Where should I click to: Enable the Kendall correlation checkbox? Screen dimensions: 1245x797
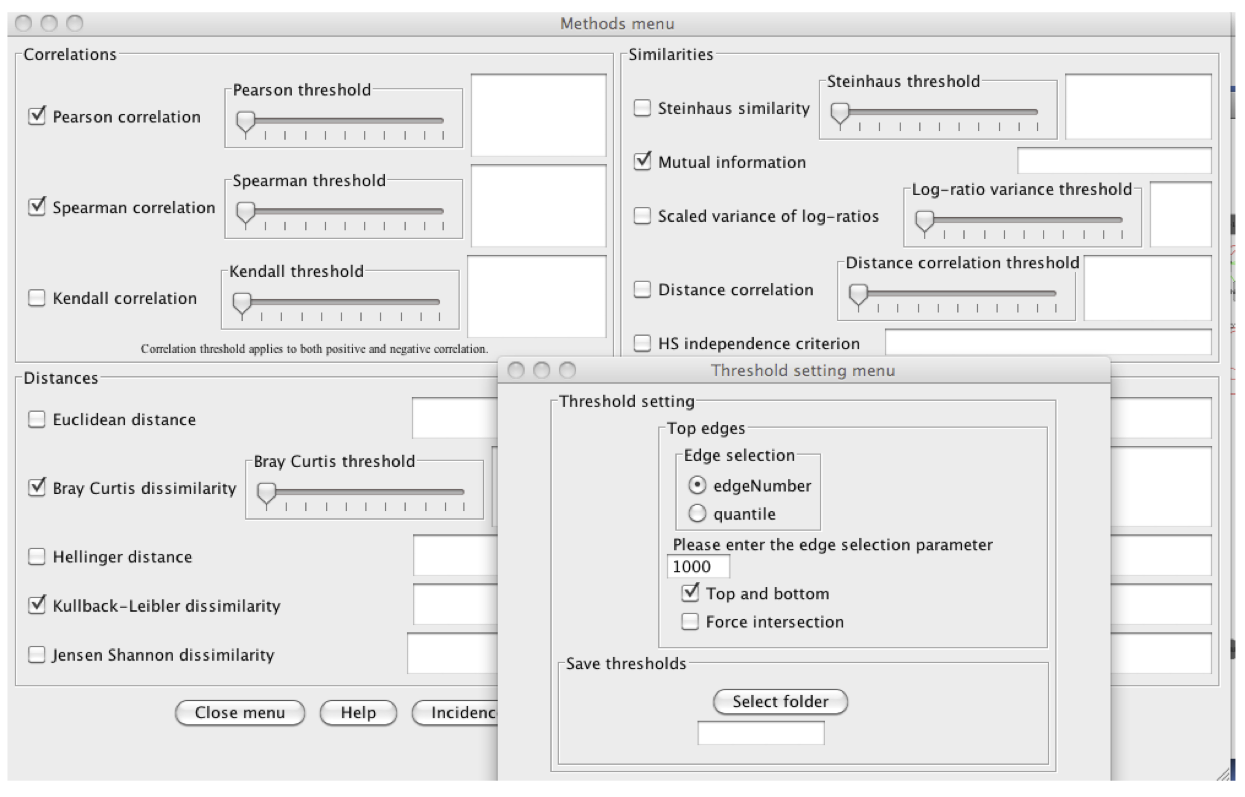[x=37, y=298]
